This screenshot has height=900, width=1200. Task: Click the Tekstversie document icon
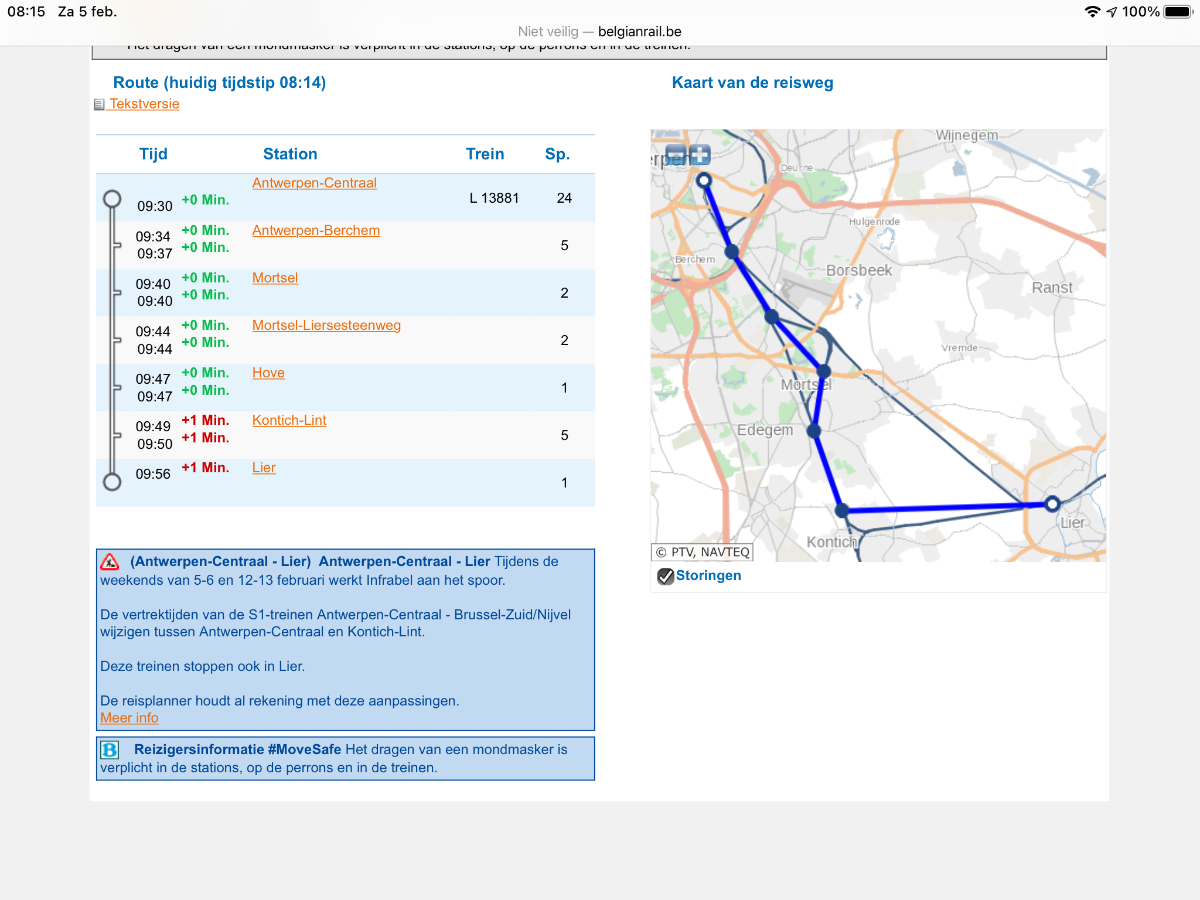pyautogui.click(x=99, y=105)
